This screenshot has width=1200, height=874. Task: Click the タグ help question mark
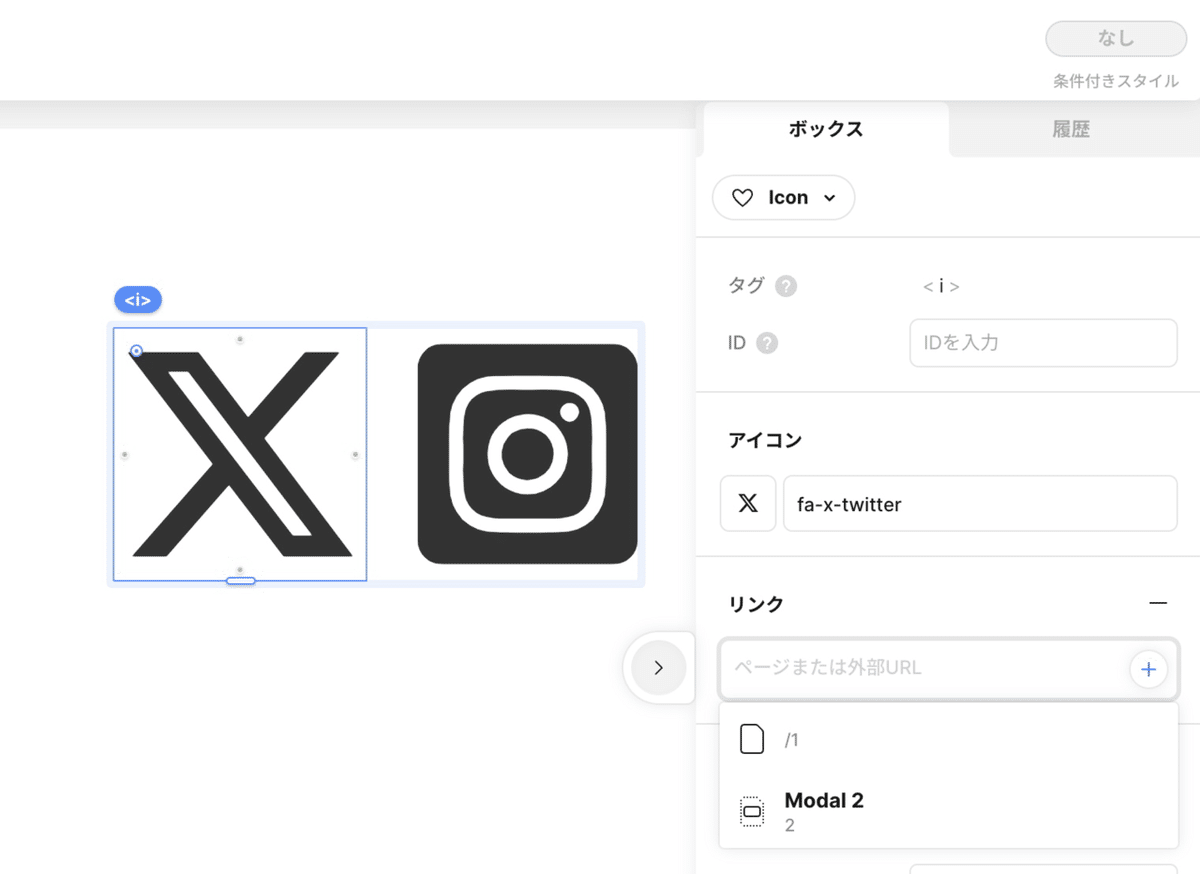pos(787,286)
